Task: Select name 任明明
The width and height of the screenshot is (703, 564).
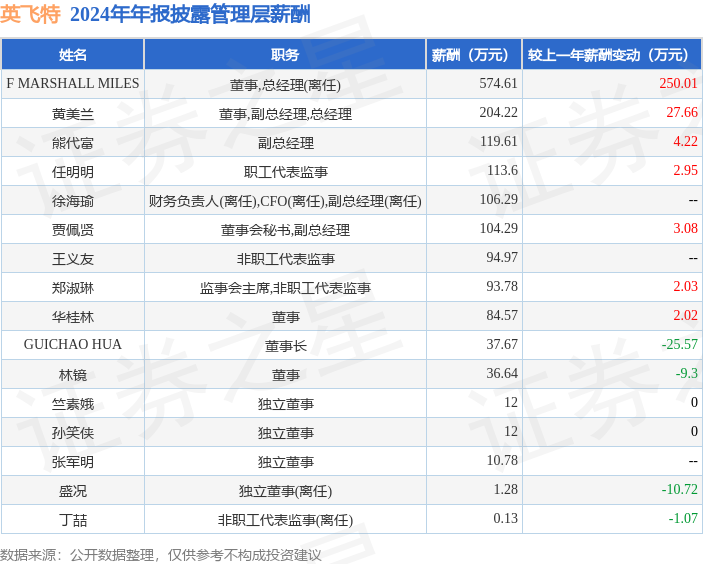Action: point(73,172)
